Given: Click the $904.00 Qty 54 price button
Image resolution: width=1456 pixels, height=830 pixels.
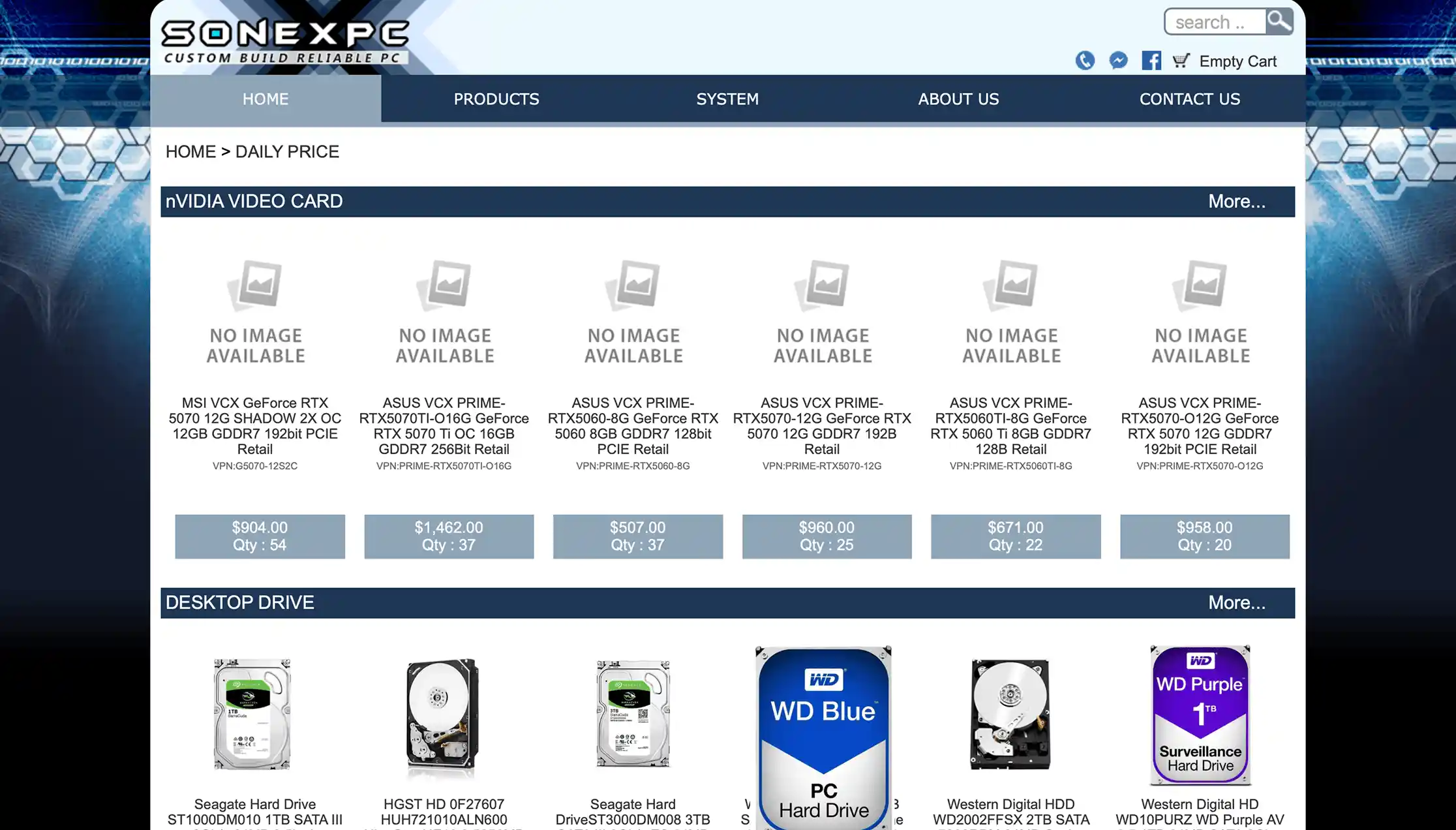Looking at the screenshot, I should [x=260, y=536].
